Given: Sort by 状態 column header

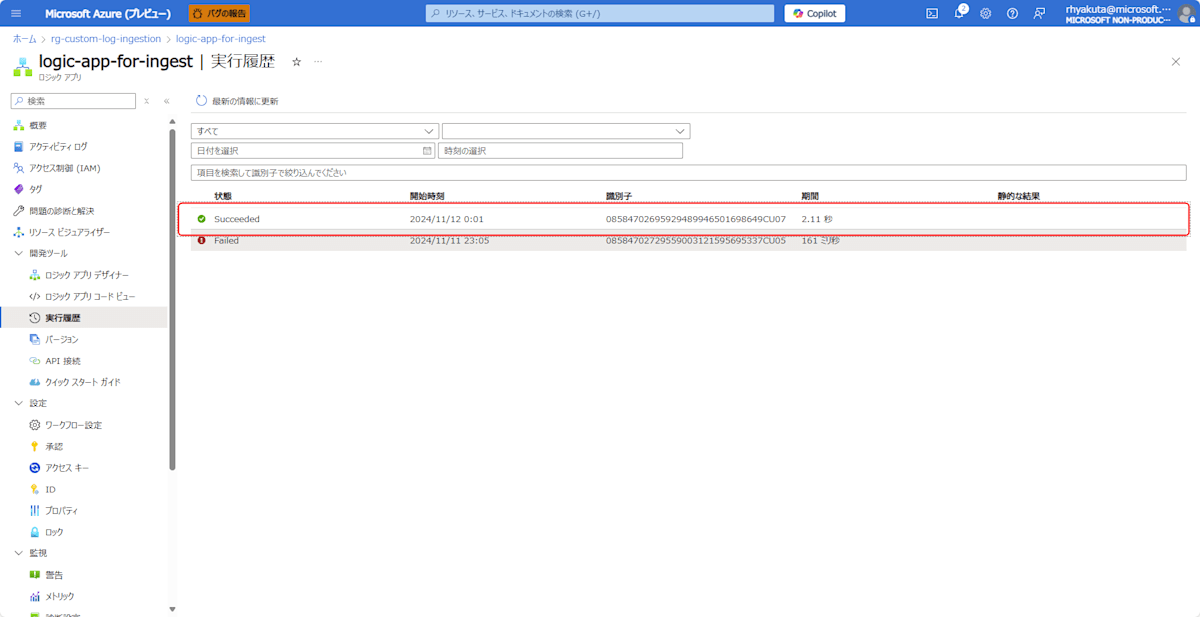Looking at the screenshot, I should click(223, 196).
